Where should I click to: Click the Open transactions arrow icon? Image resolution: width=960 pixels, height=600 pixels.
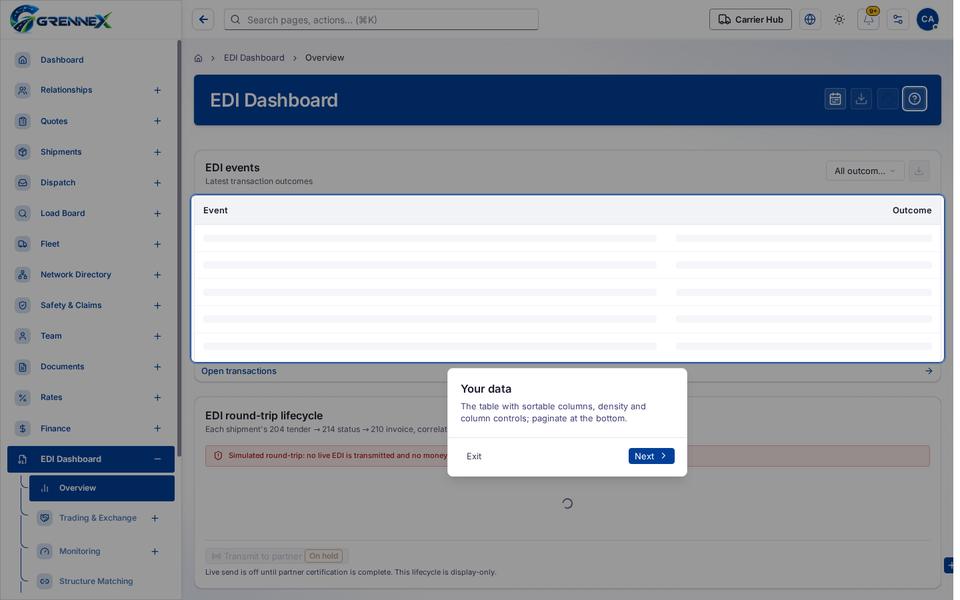click(x=929, y=371)
